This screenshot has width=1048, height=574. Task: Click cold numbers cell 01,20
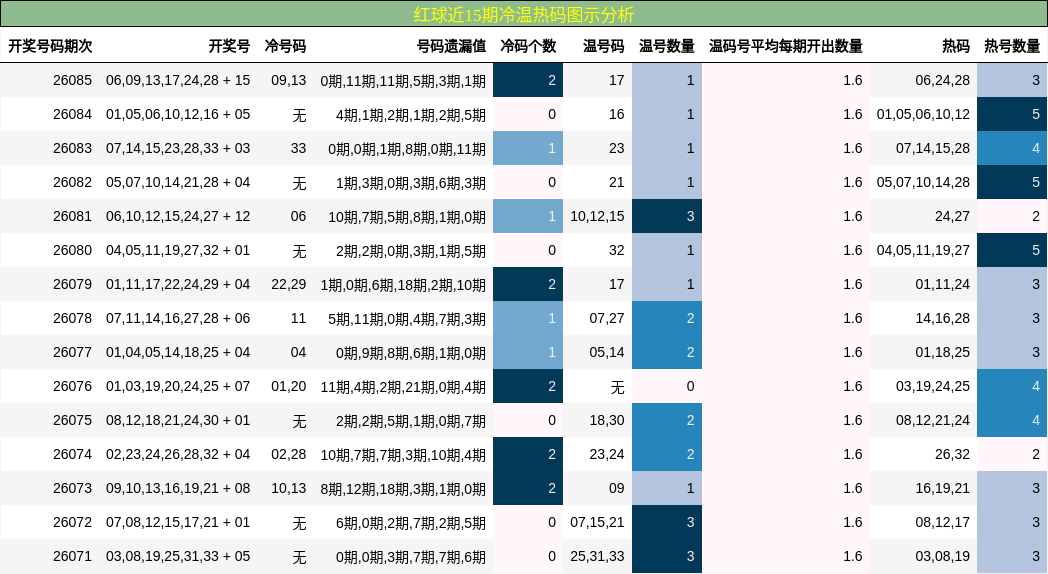(289, 386)
